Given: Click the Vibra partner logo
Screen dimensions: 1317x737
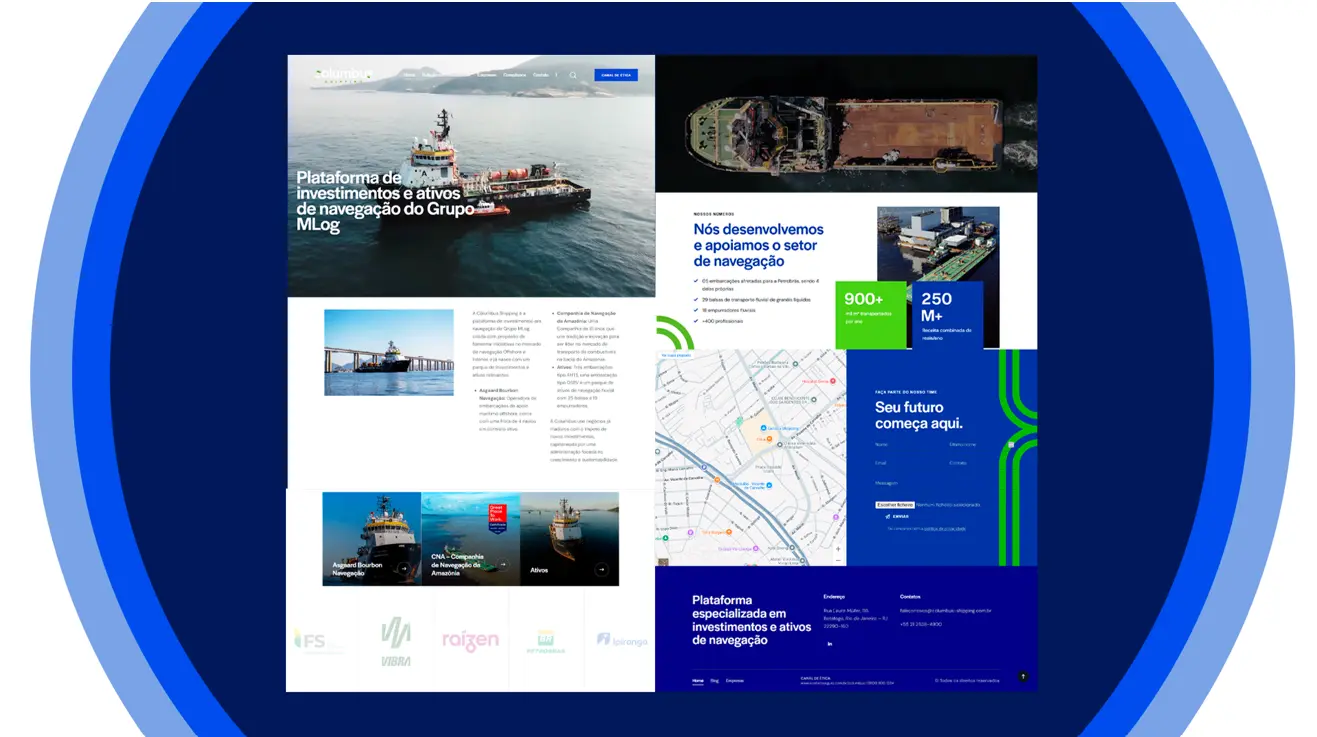Looking at the screenshot, I should coord(396,641).
